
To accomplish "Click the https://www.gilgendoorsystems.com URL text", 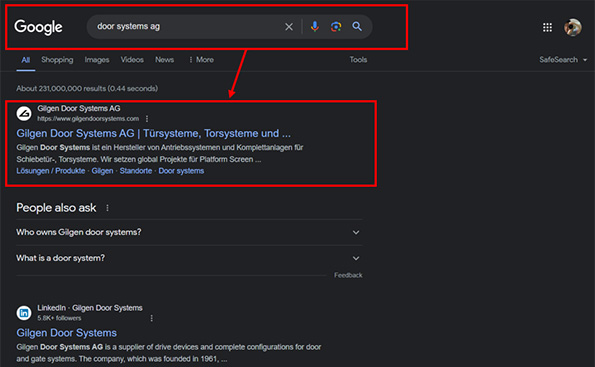I will click(x=88, y=119).
